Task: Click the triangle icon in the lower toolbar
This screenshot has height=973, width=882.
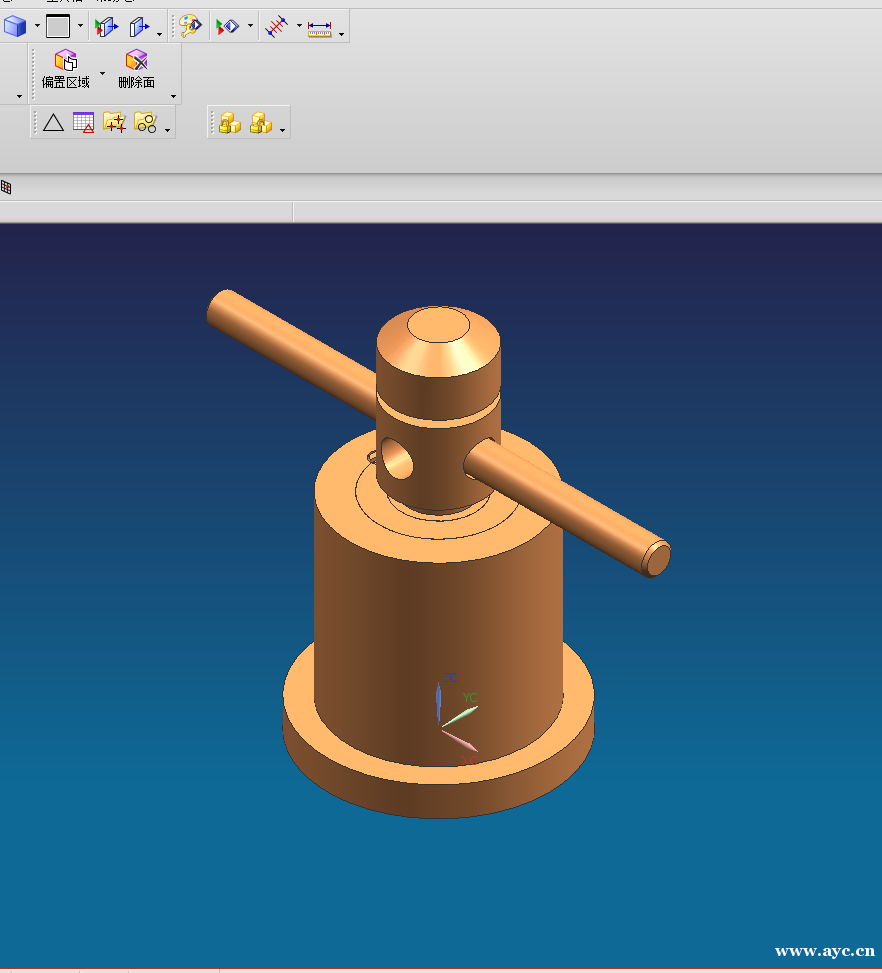Action: click(53, 123)
